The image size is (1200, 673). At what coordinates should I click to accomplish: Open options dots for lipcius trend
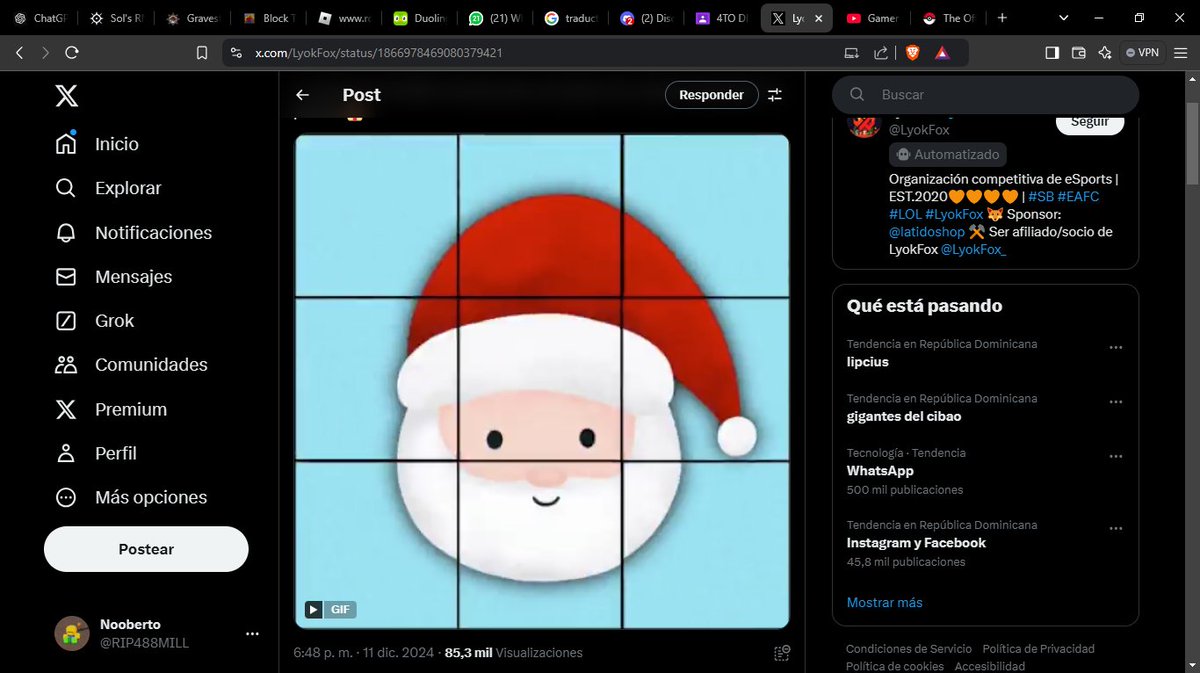pos(1116,347)
